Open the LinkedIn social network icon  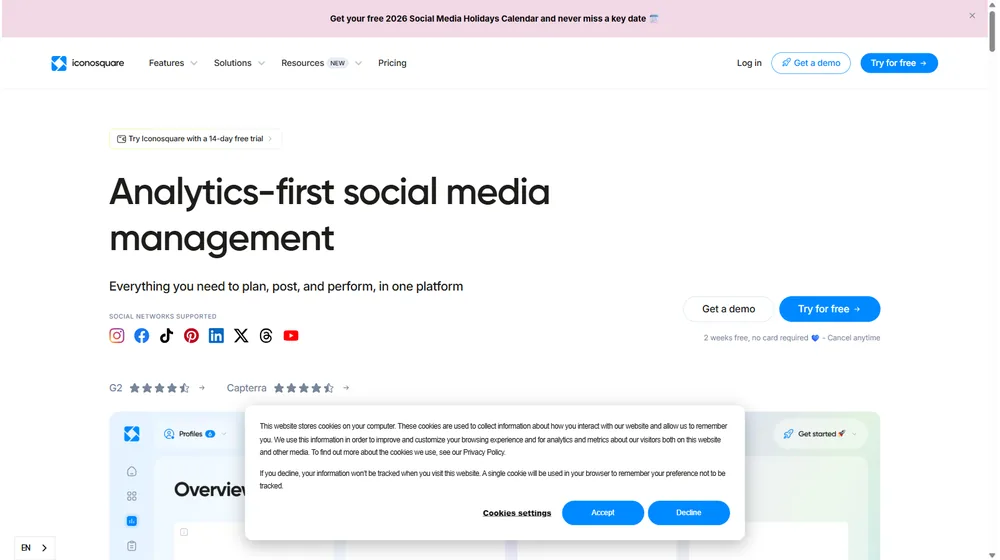point(216,335)
